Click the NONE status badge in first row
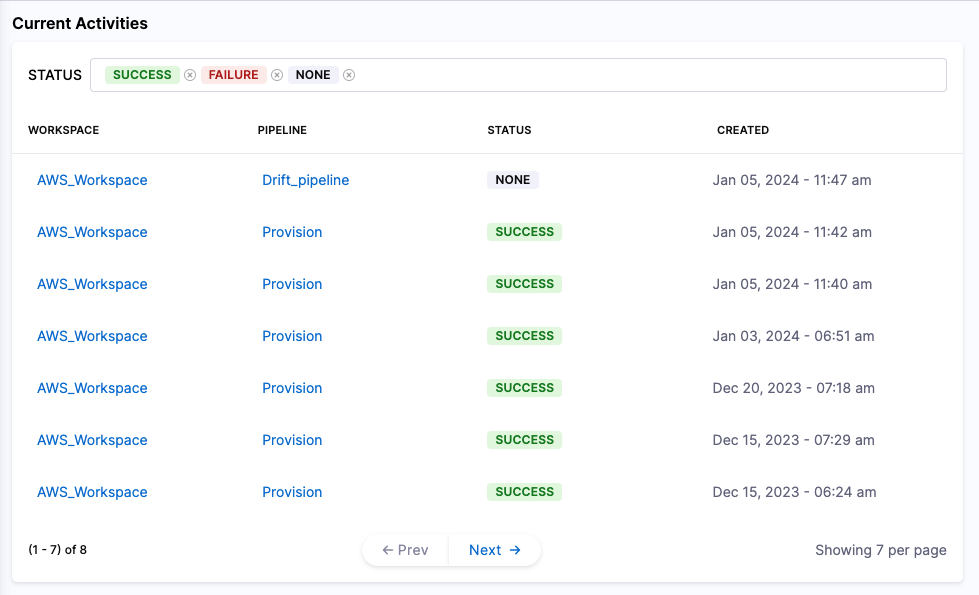979x595 pixels. tap(513, 180)
